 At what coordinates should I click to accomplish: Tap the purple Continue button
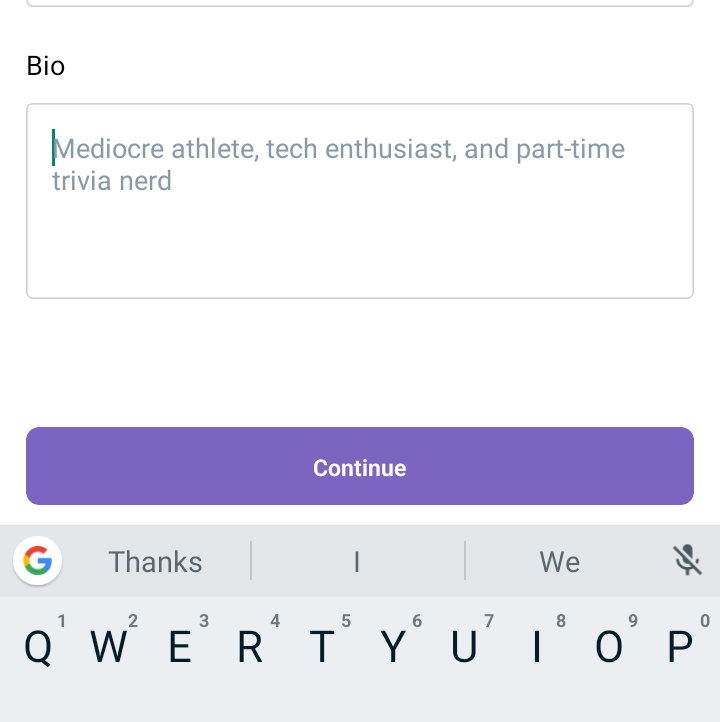point(360,466)
